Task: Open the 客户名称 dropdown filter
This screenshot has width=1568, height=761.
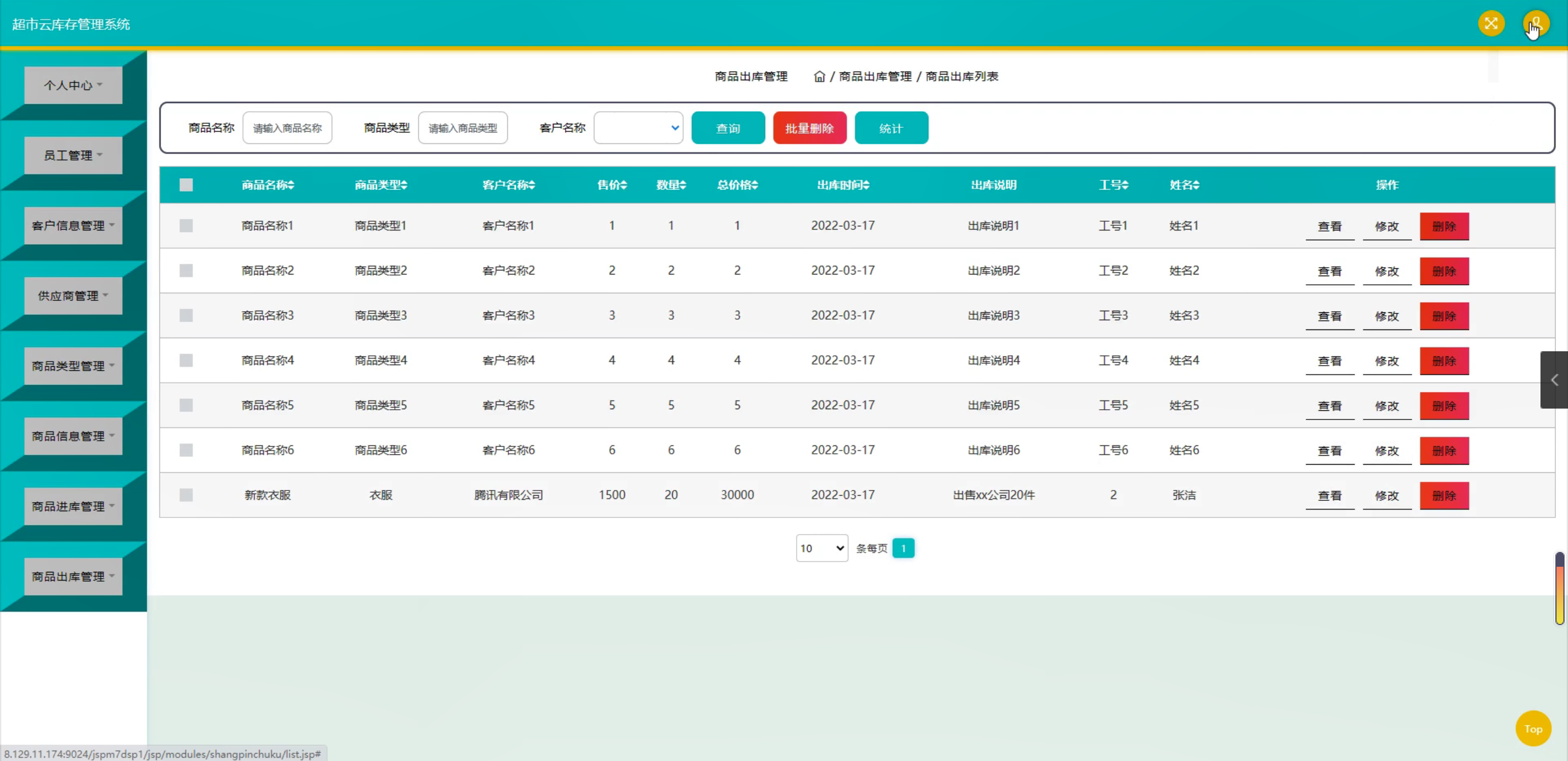Action: click(x=638, y=128)
